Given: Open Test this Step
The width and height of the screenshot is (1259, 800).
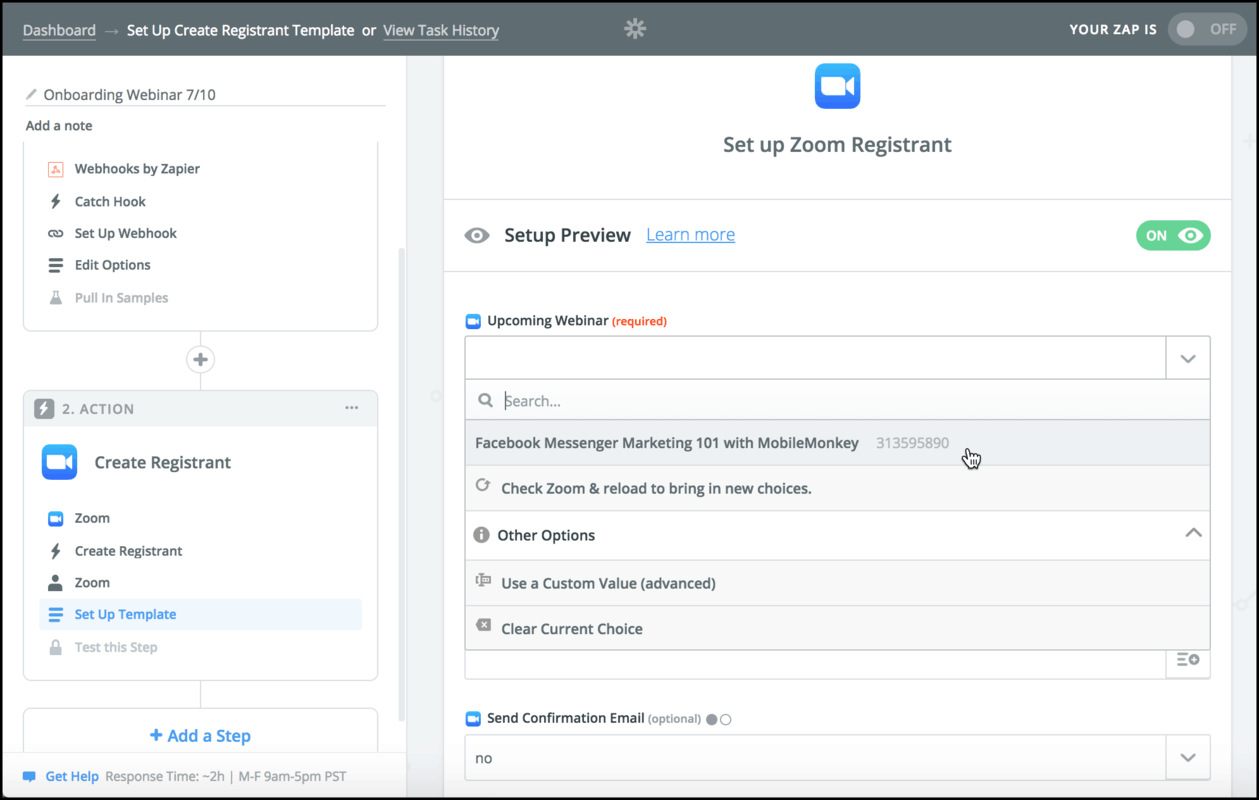Looking at the screenshot, I should 116,647.
